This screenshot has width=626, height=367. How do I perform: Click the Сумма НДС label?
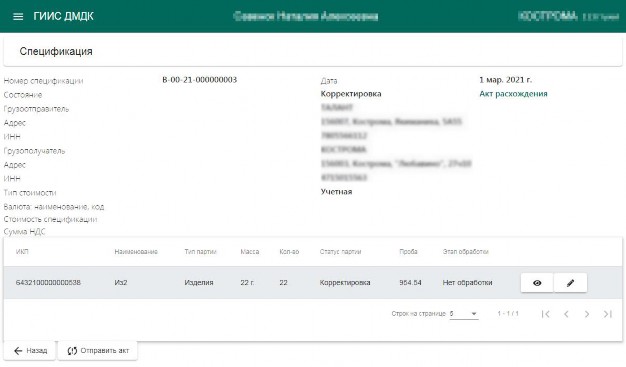24,232
